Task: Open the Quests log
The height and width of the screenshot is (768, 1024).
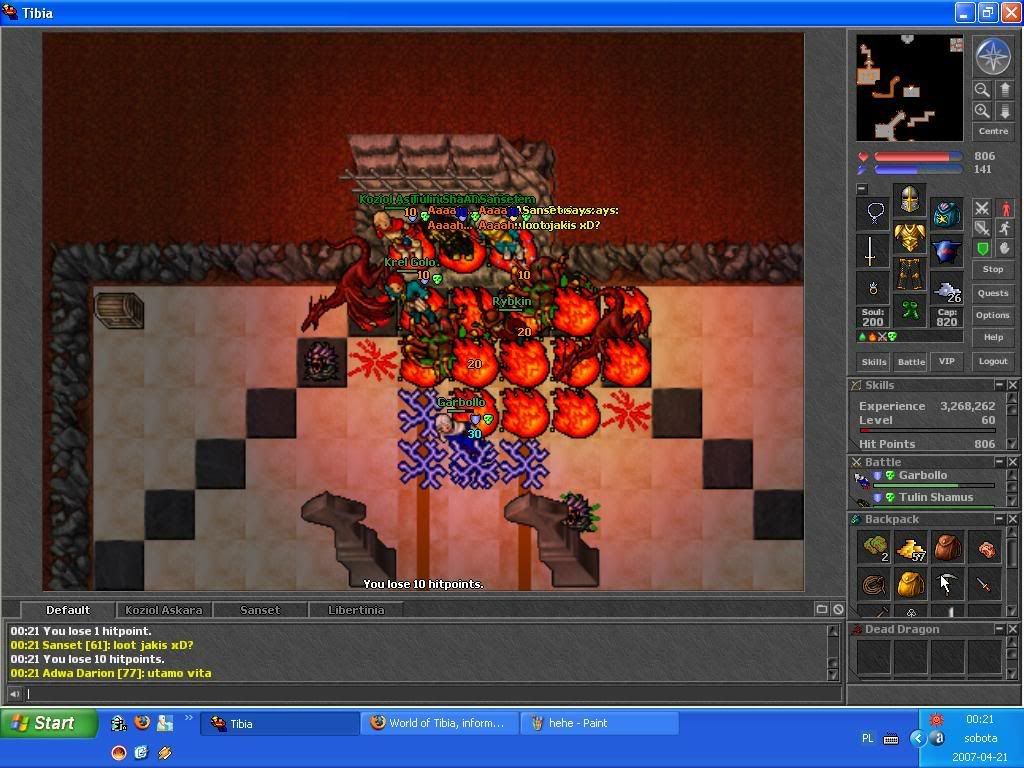Action: tap(993, 293)
